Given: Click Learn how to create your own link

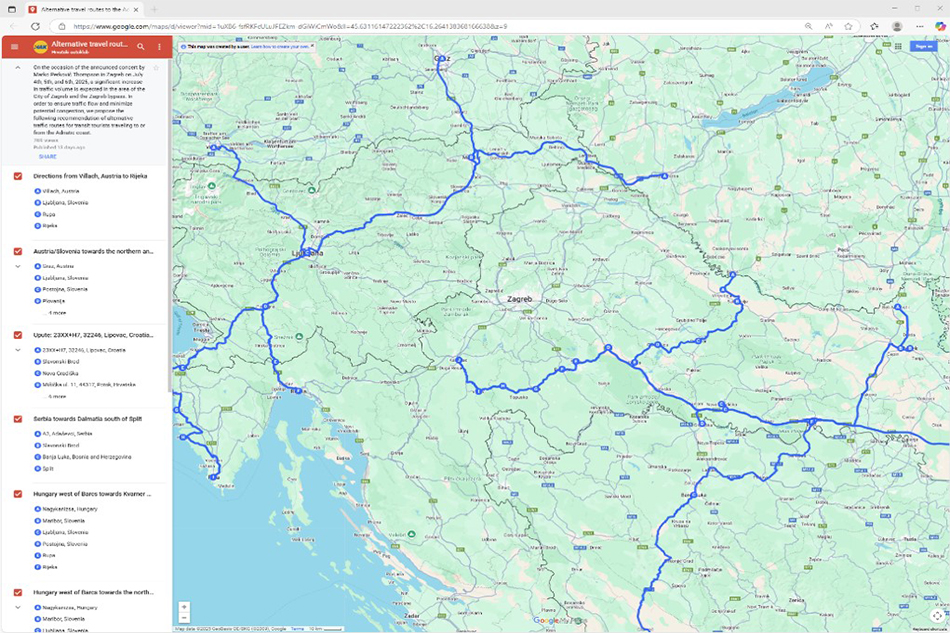Looking at the screenshot, I should (280, 47).
